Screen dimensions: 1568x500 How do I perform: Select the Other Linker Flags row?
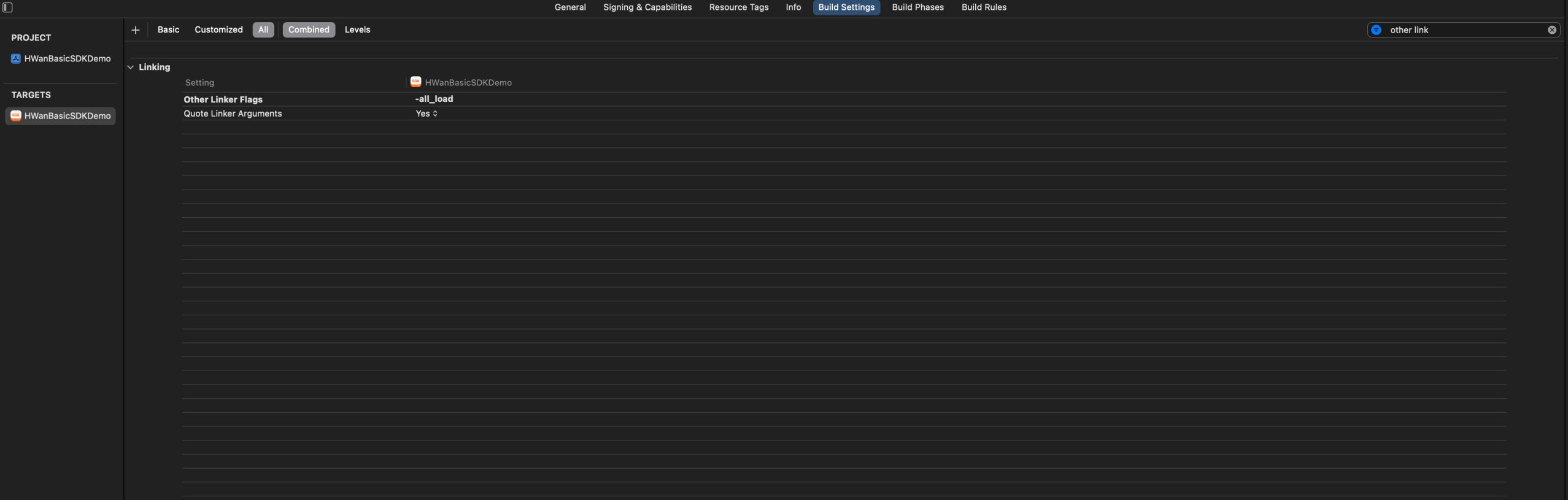click(x=844, y=99)
